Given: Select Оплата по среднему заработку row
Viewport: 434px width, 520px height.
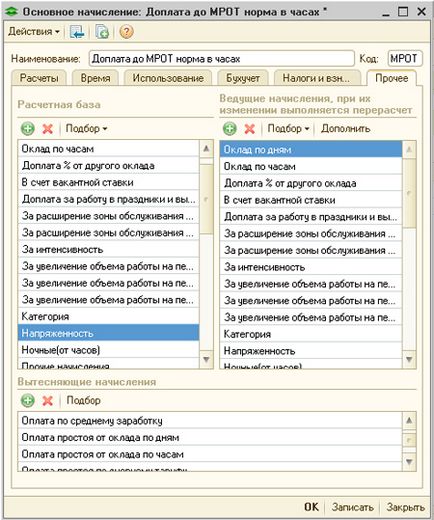Looking at the screenshot, I should (210, 421).
